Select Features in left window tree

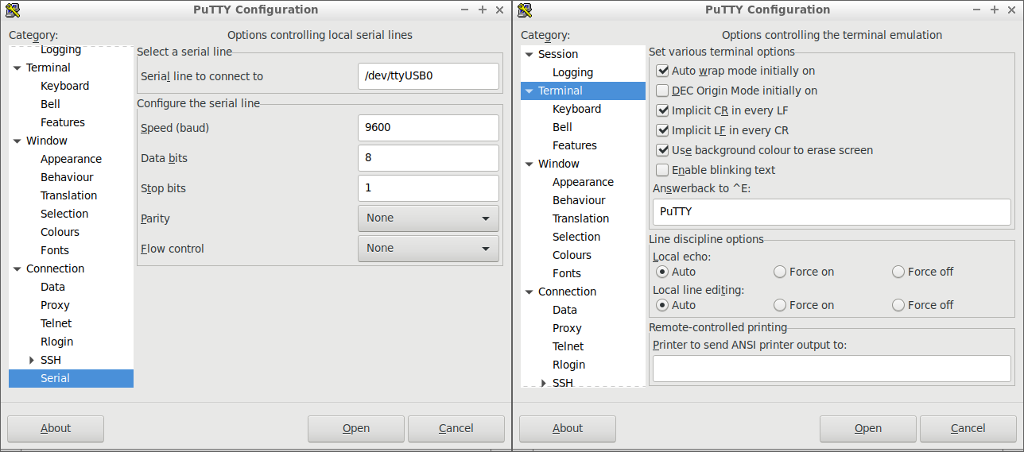[x=63, y=122]
